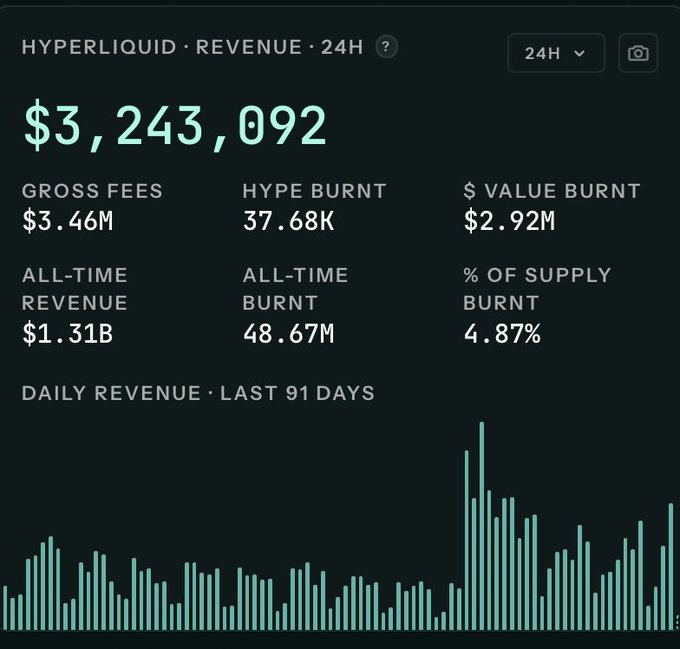The width and height of the screenshot is (680, 649).
Task: Open the help question mark icon
Action: tap(386, 46)
